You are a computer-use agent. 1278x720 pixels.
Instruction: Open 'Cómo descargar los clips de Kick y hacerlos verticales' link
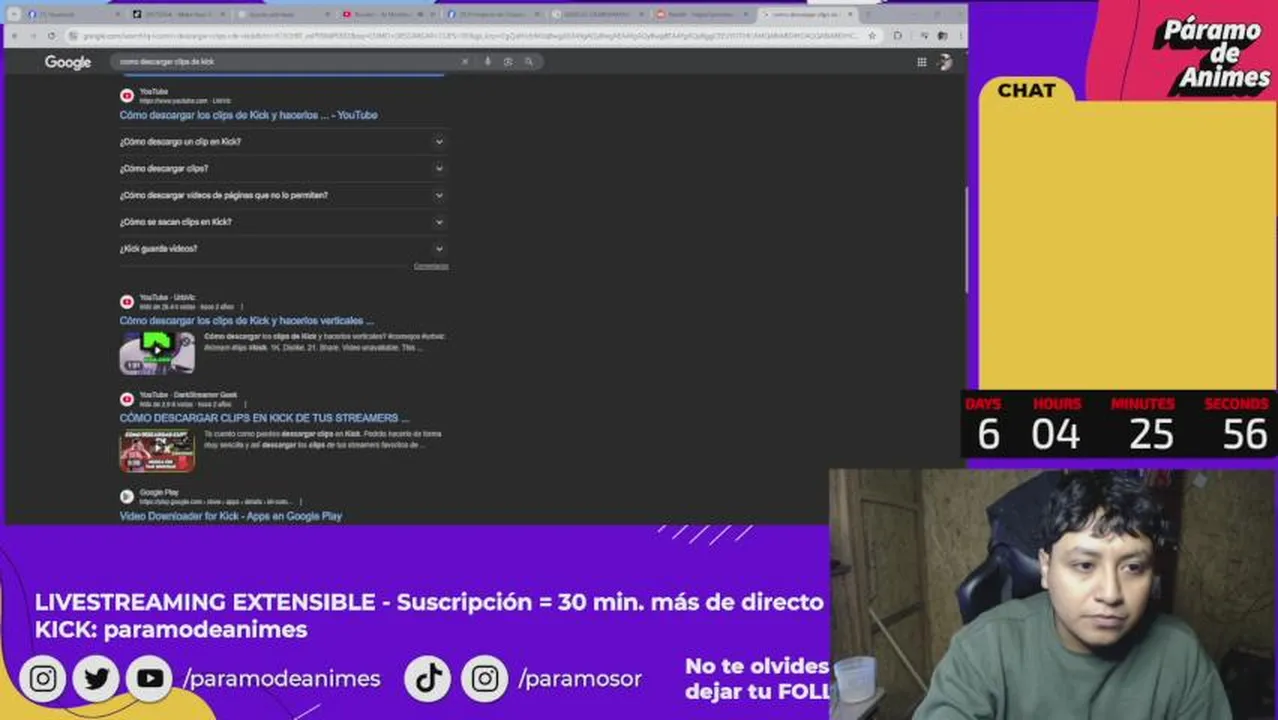click(x=246, y=321)
